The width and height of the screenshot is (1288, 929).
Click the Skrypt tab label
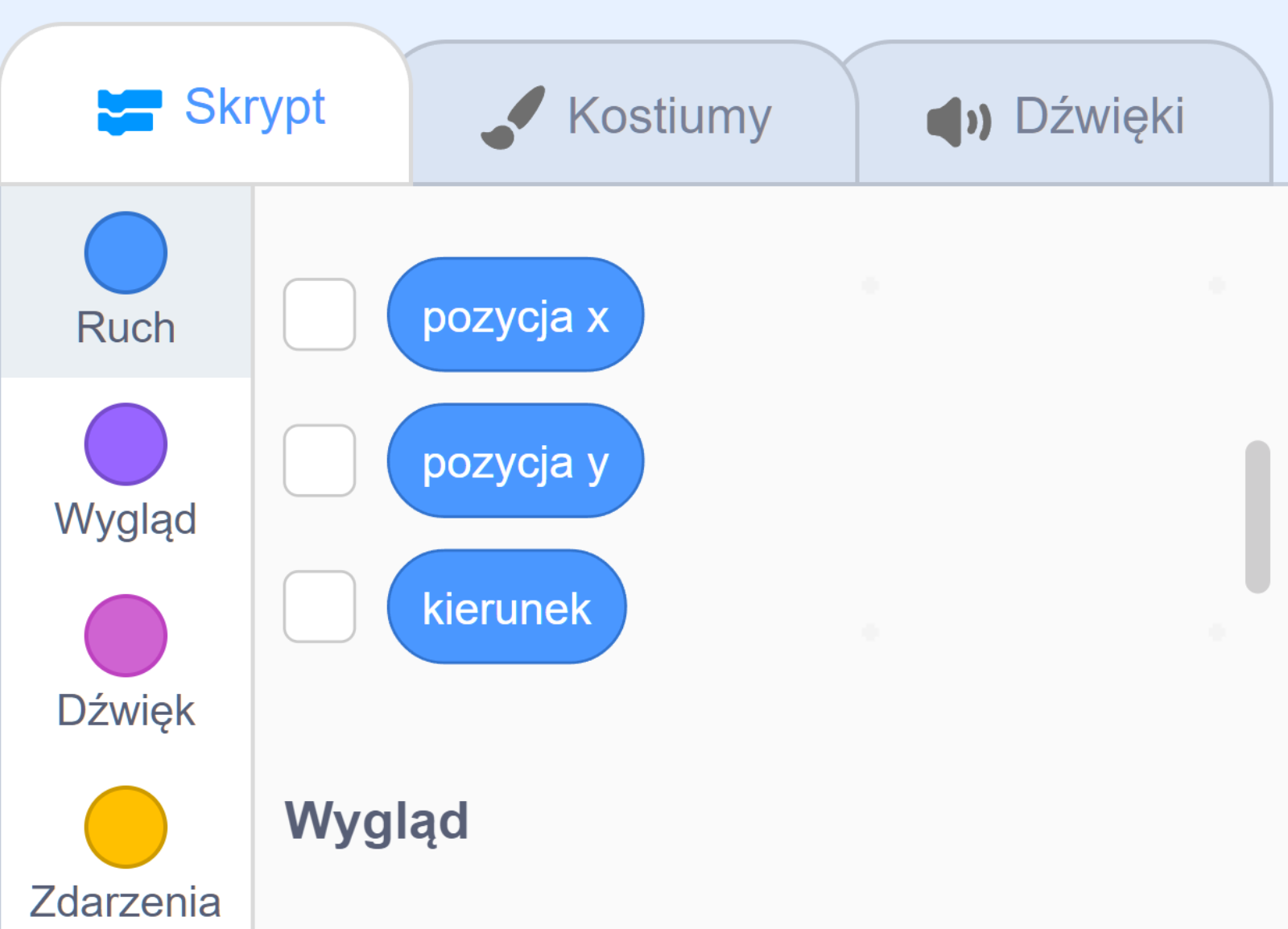click(x=256, y=107)
